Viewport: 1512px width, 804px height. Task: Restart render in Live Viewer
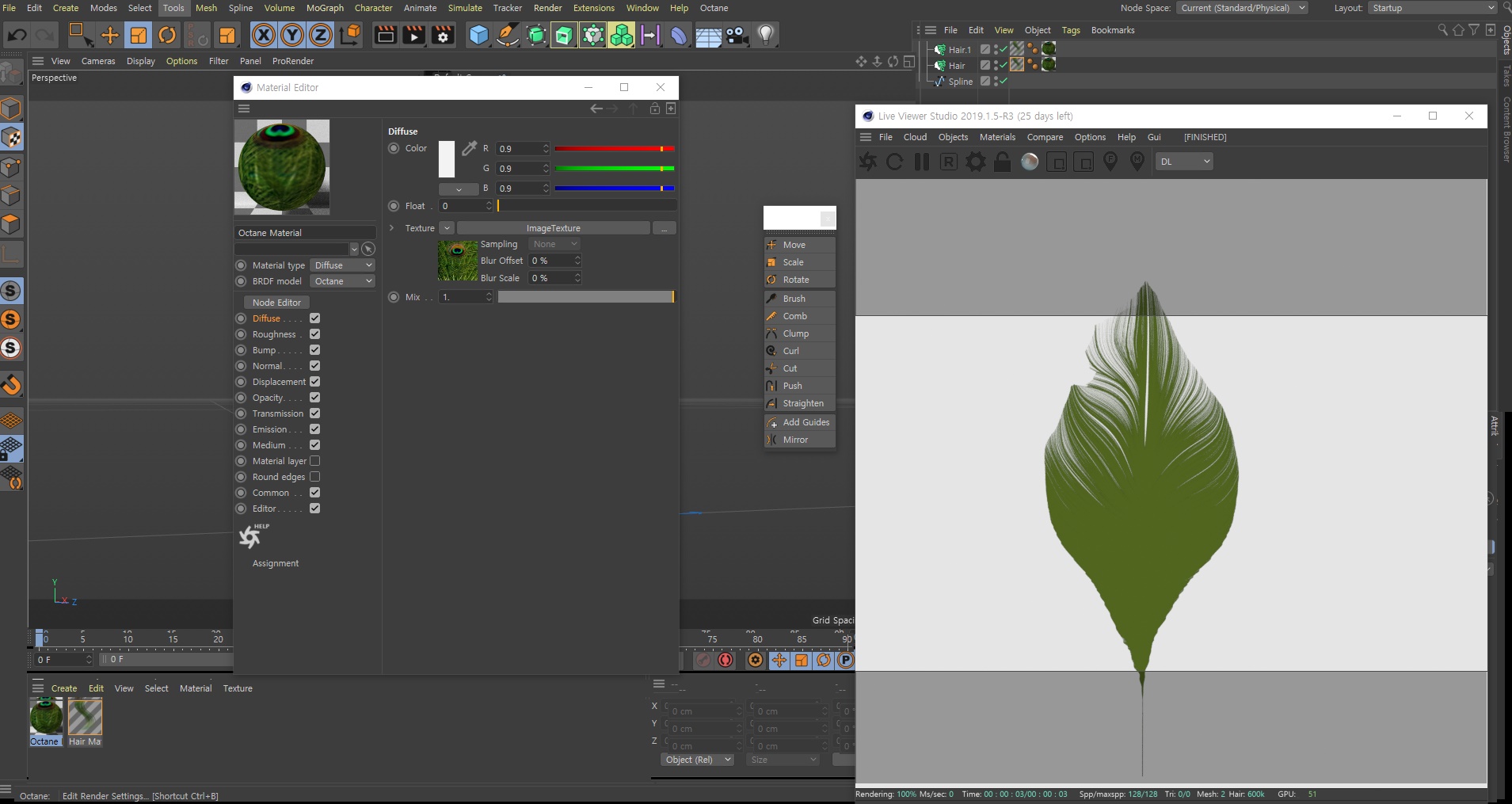pos(895,162)
